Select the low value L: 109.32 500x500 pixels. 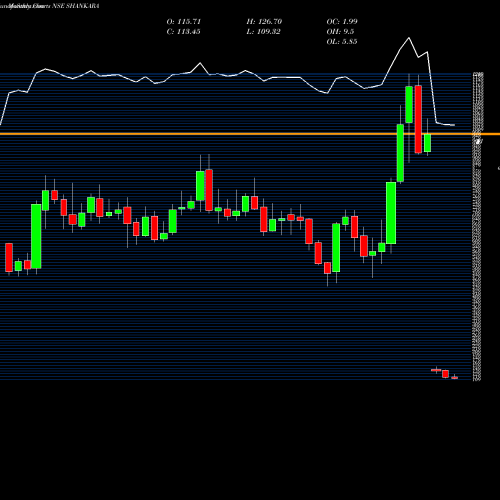[x=264, y=32]
